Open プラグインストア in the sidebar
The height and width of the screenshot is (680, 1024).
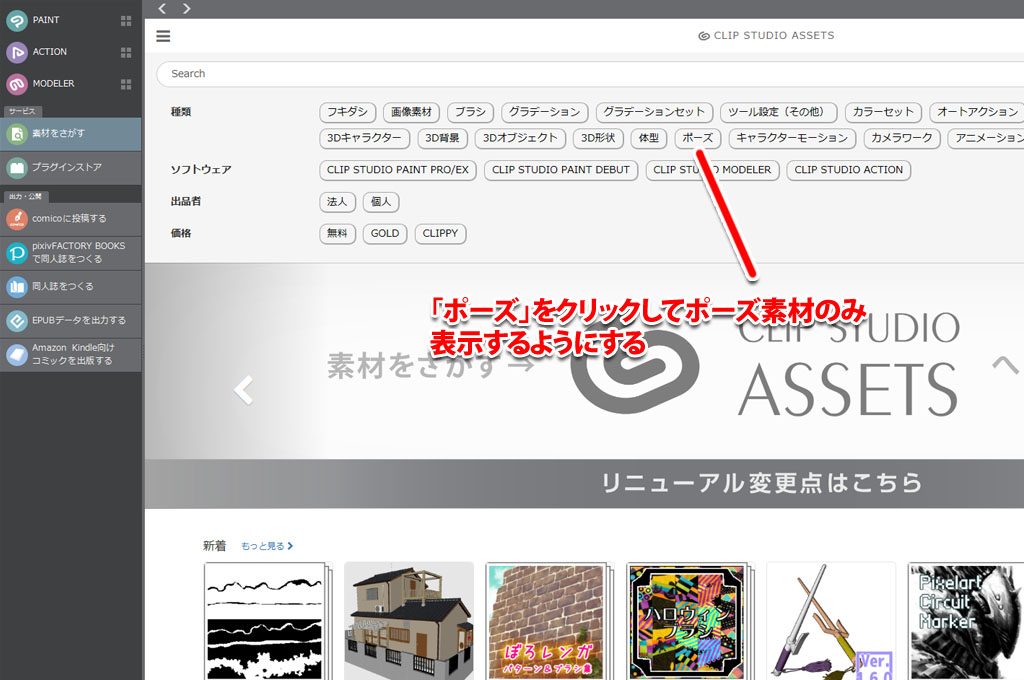[x=70, y=168]
